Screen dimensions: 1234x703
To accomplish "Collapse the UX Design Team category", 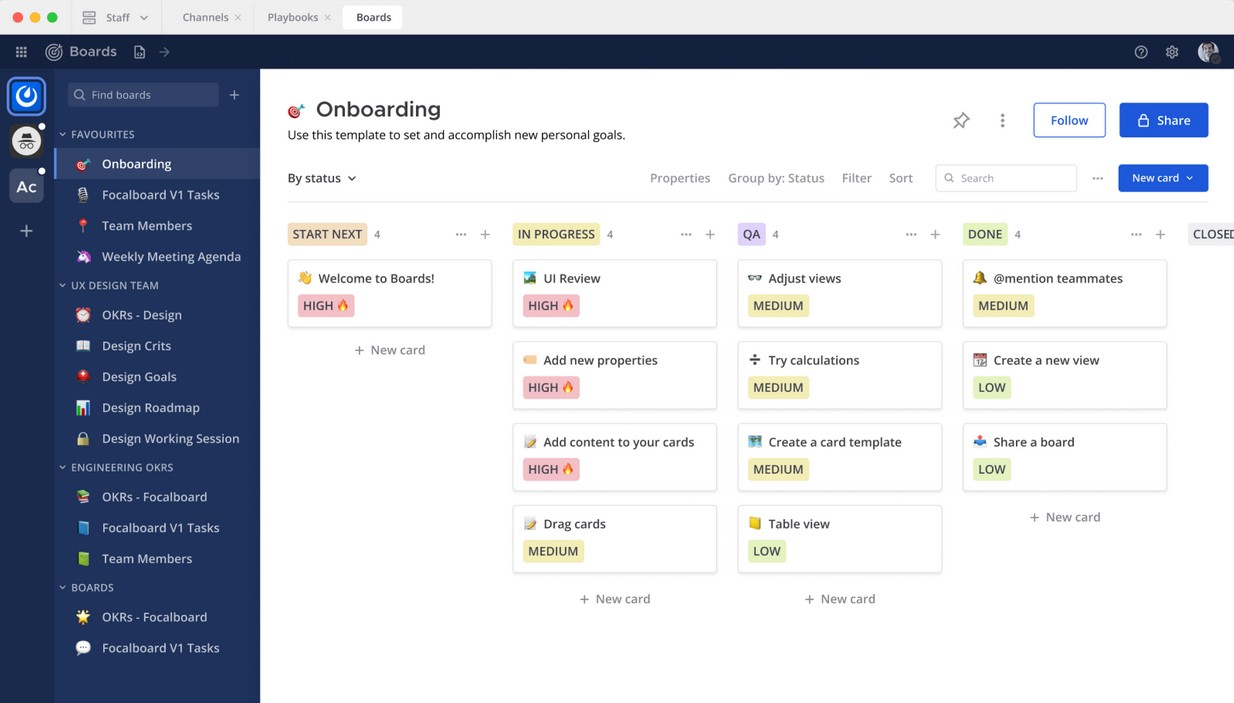I will (x=63, y=285).
